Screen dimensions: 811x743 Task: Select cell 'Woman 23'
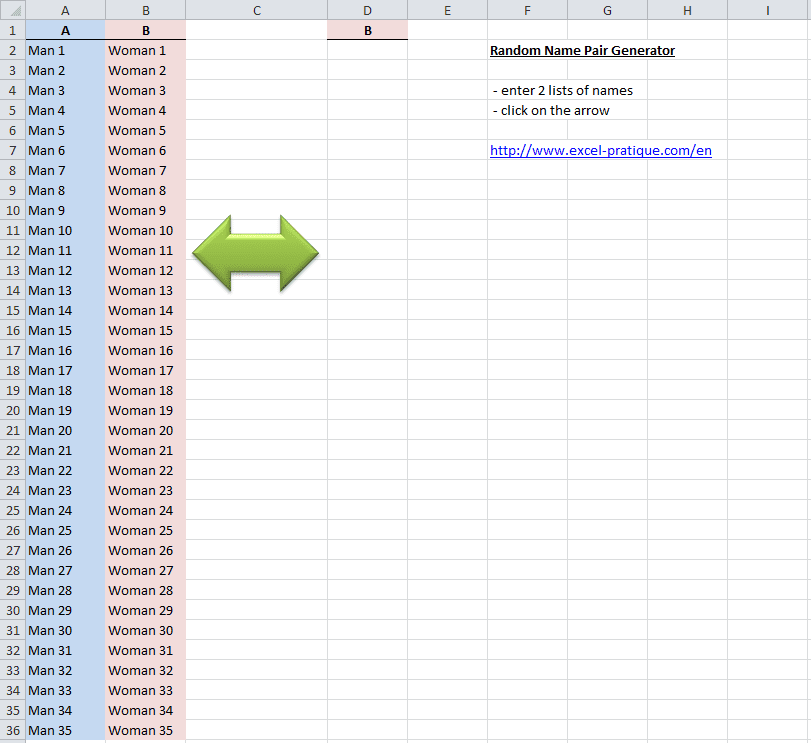(145, 491)
